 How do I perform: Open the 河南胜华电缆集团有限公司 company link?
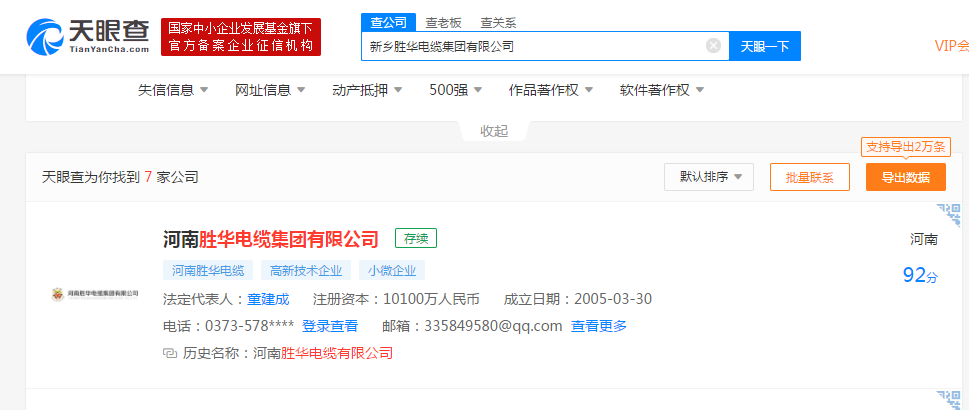pyautogui.click(x=271, y=238)
